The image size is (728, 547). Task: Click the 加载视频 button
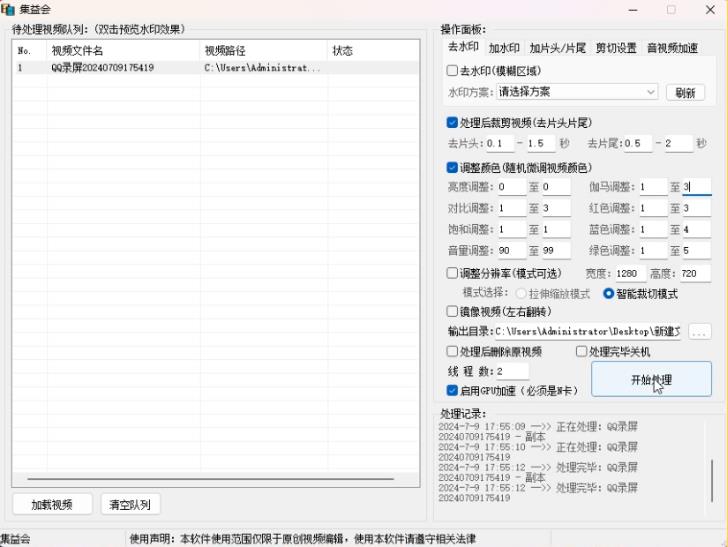pyautogui.click(x=52, y=505)
